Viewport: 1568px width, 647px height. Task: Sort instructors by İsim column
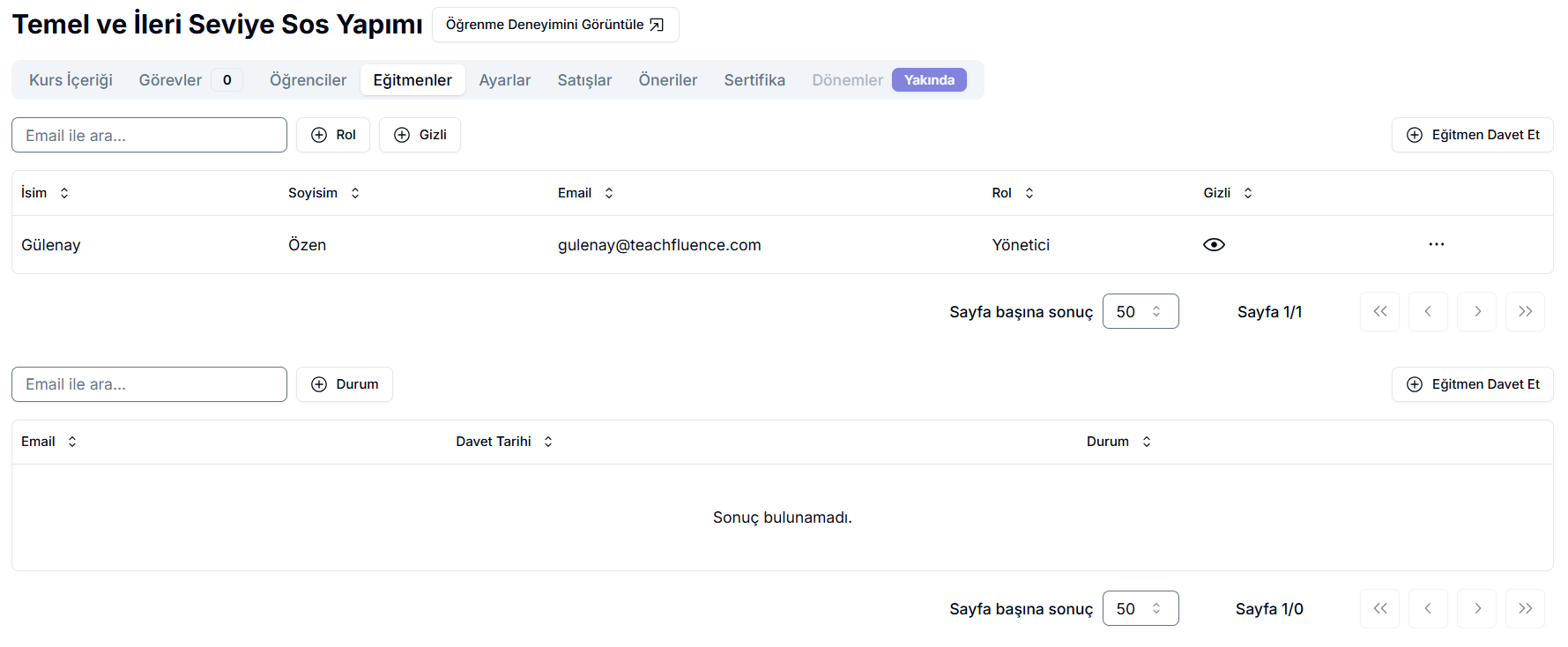(x=45, y=193)
